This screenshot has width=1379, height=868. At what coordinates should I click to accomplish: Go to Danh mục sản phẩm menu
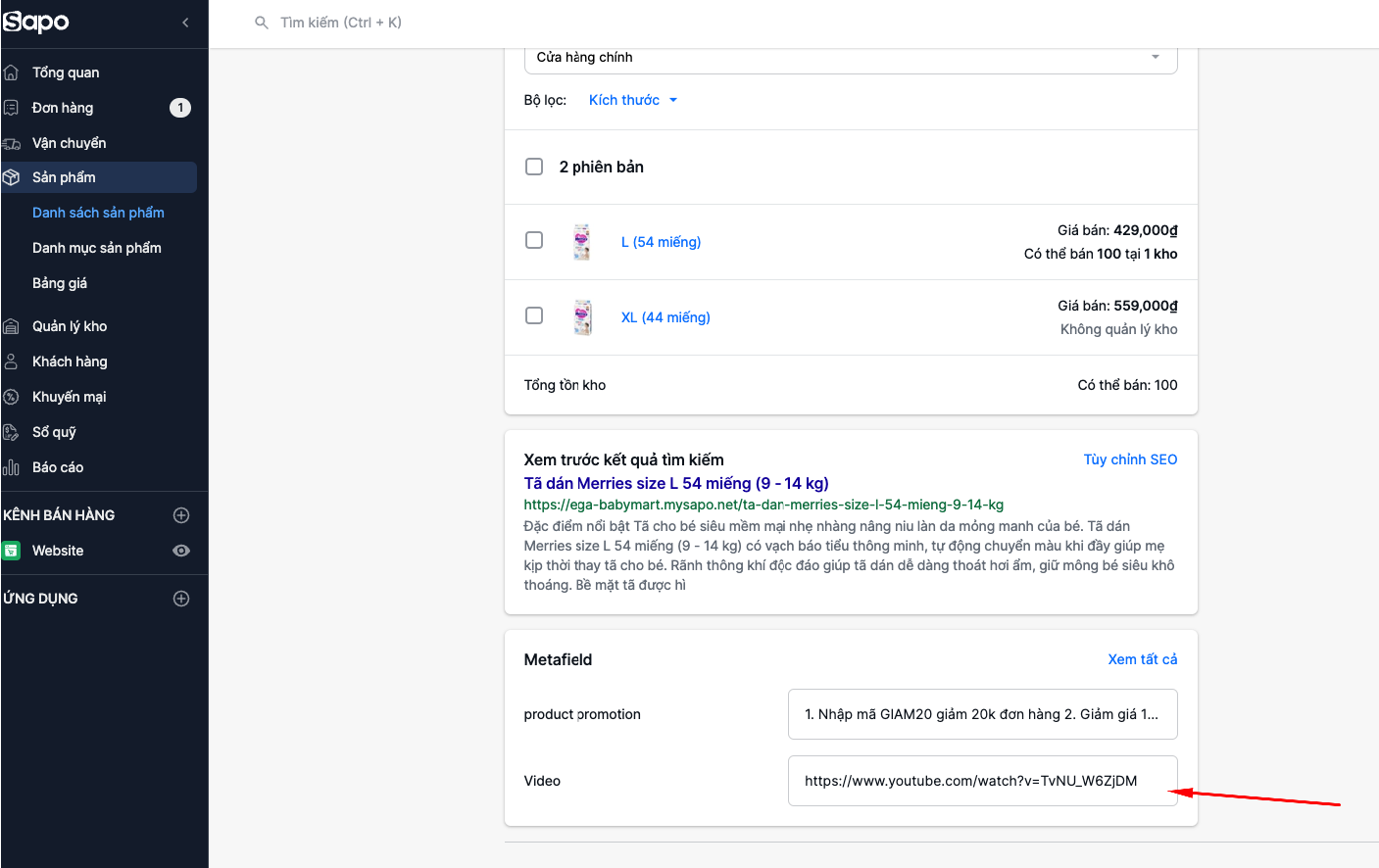pyautogui.click(x=96, y=248)
